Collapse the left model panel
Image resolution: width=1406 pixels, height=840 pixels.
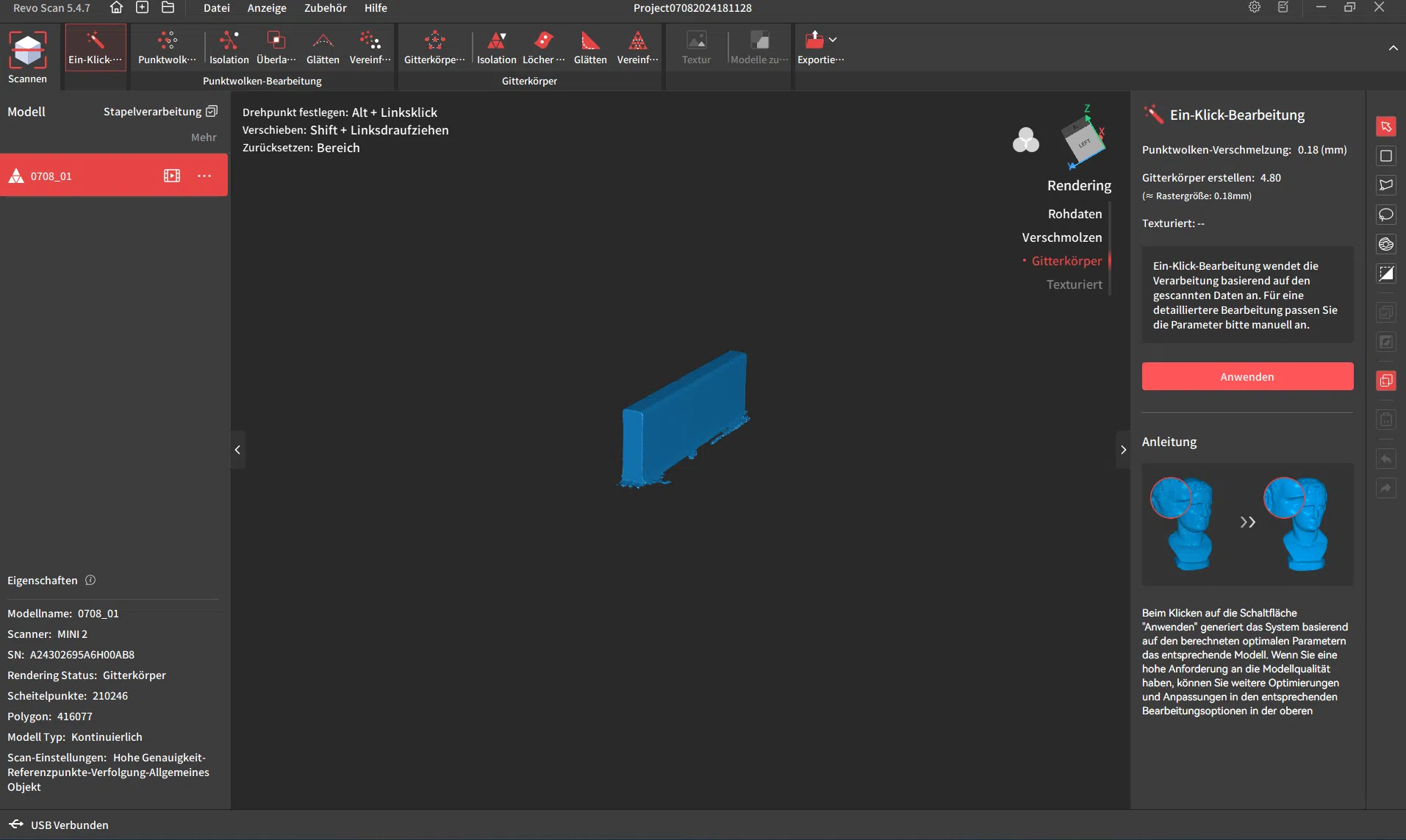237,450
